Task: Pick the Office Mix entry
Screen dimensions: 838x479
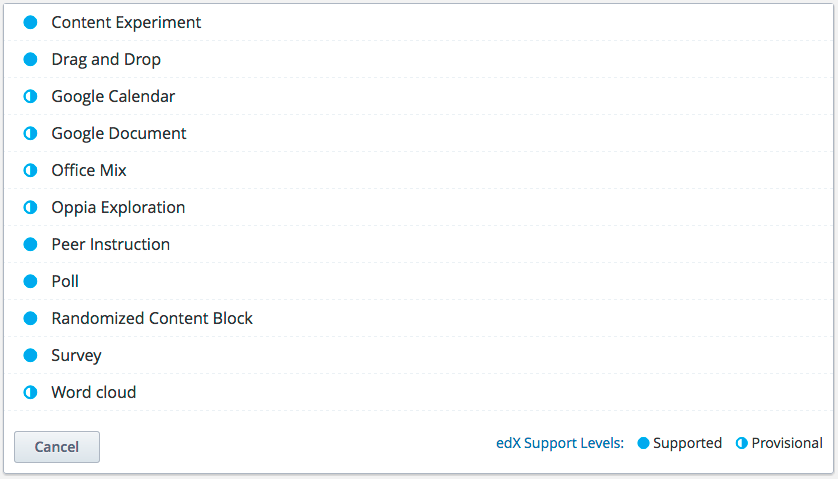Action: 89,170
